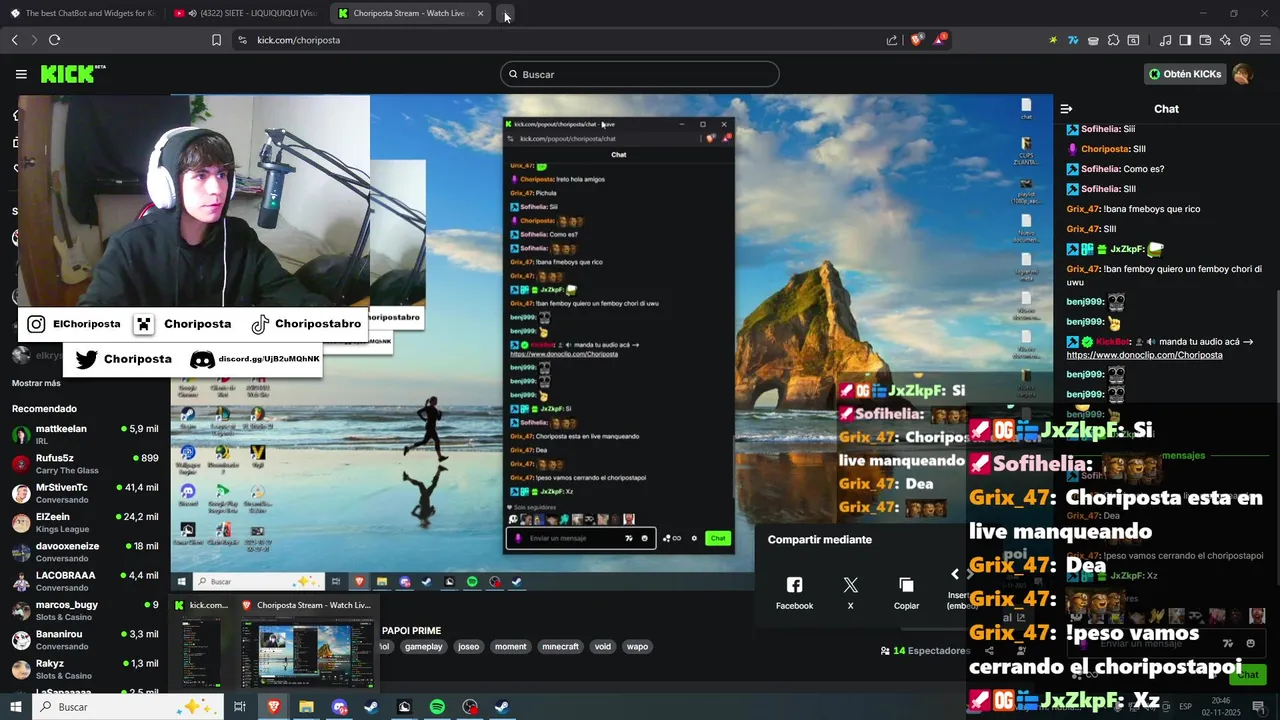Click the Buscar search box on Kick

[640, 74]
